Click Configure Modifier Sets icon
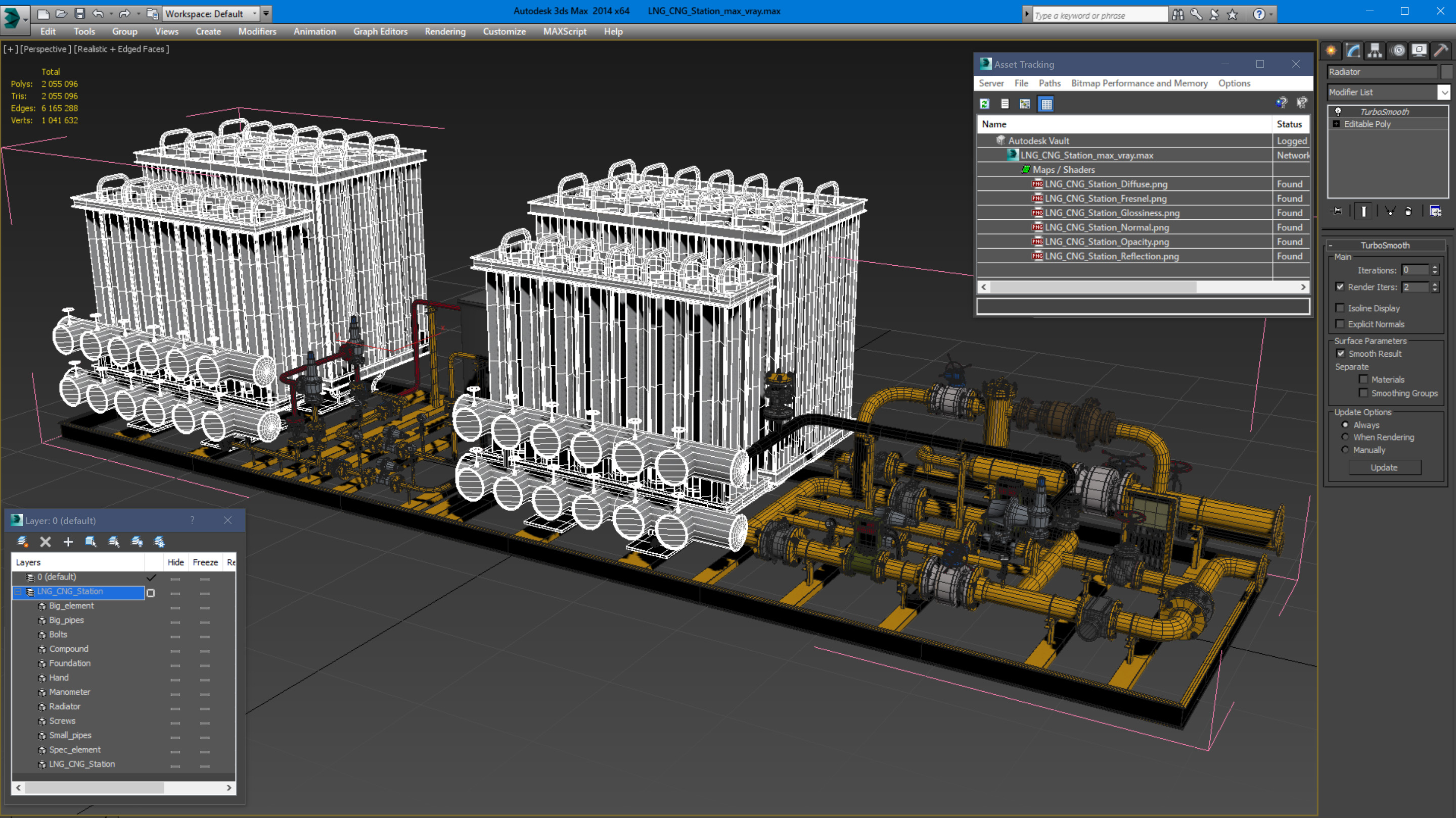The height and width of the screenshot is (818, 1456). pyautogui.click(x=1435, y=211)
